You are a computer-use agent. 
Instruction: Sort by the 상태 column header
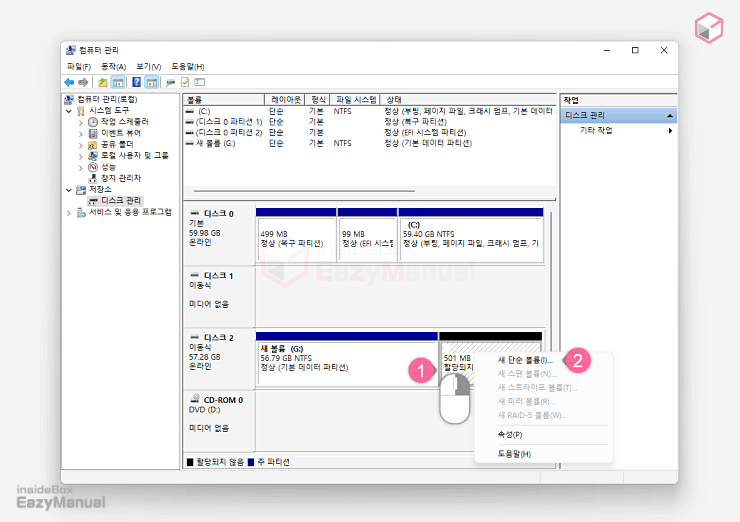[467, 100]
